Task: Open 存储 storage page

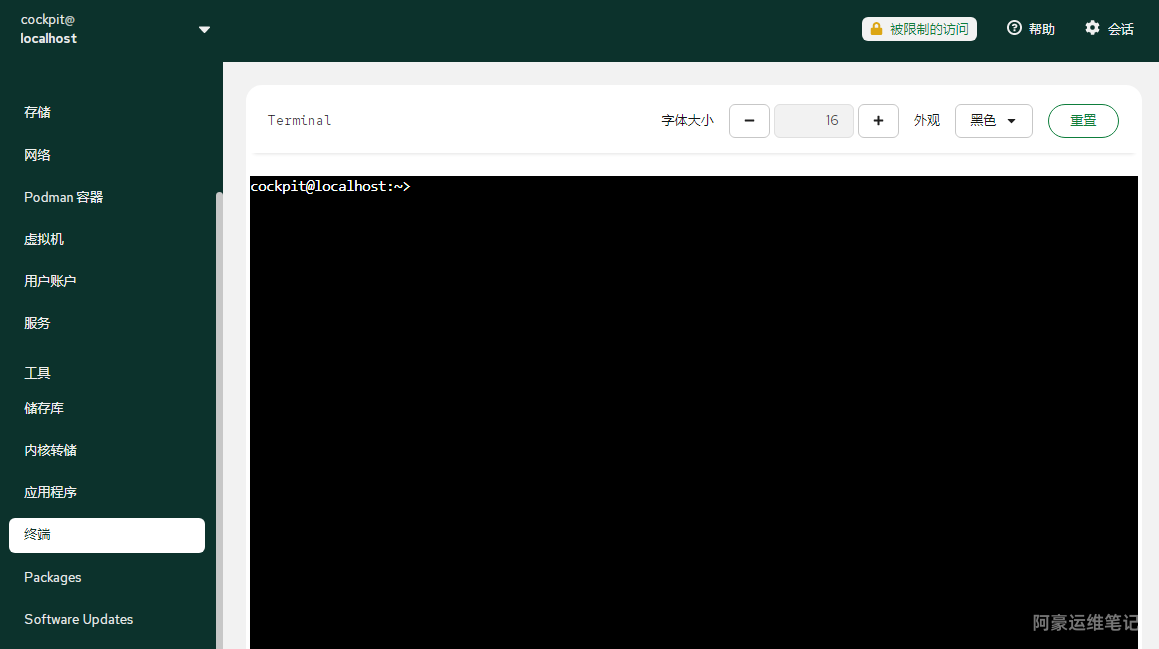Action: click(38, 112)
